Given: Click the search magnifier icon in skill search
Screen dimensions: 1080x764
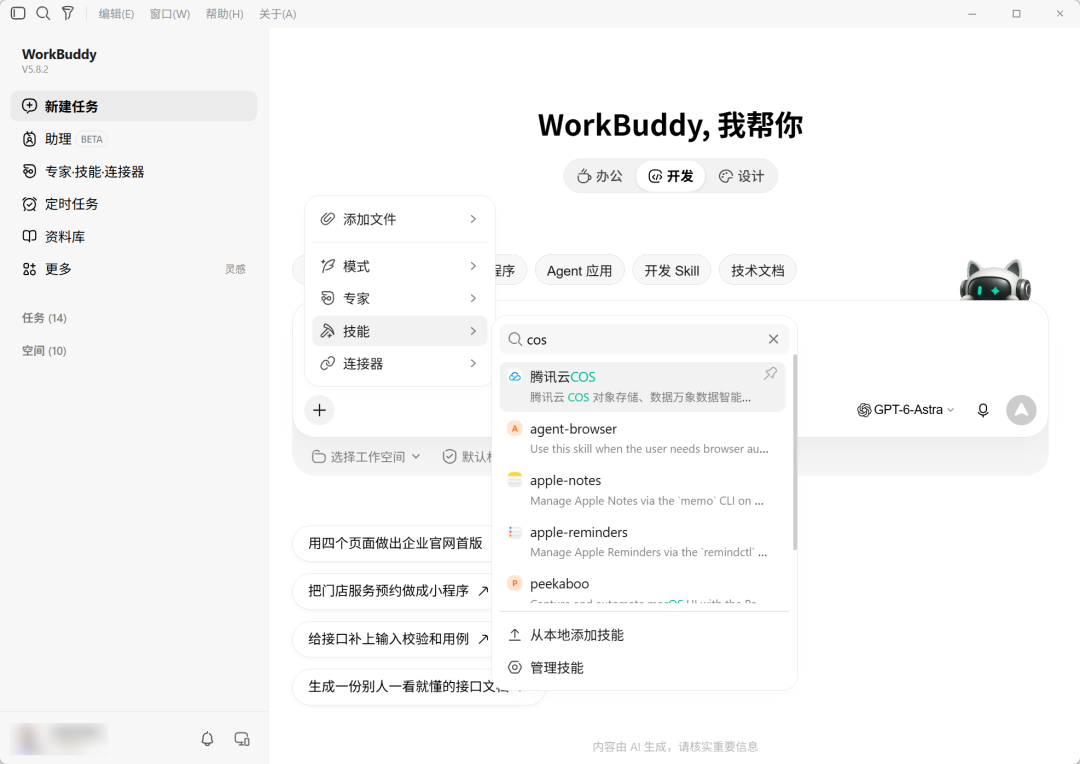Looking at the screenshot, I should click(515, 340).
